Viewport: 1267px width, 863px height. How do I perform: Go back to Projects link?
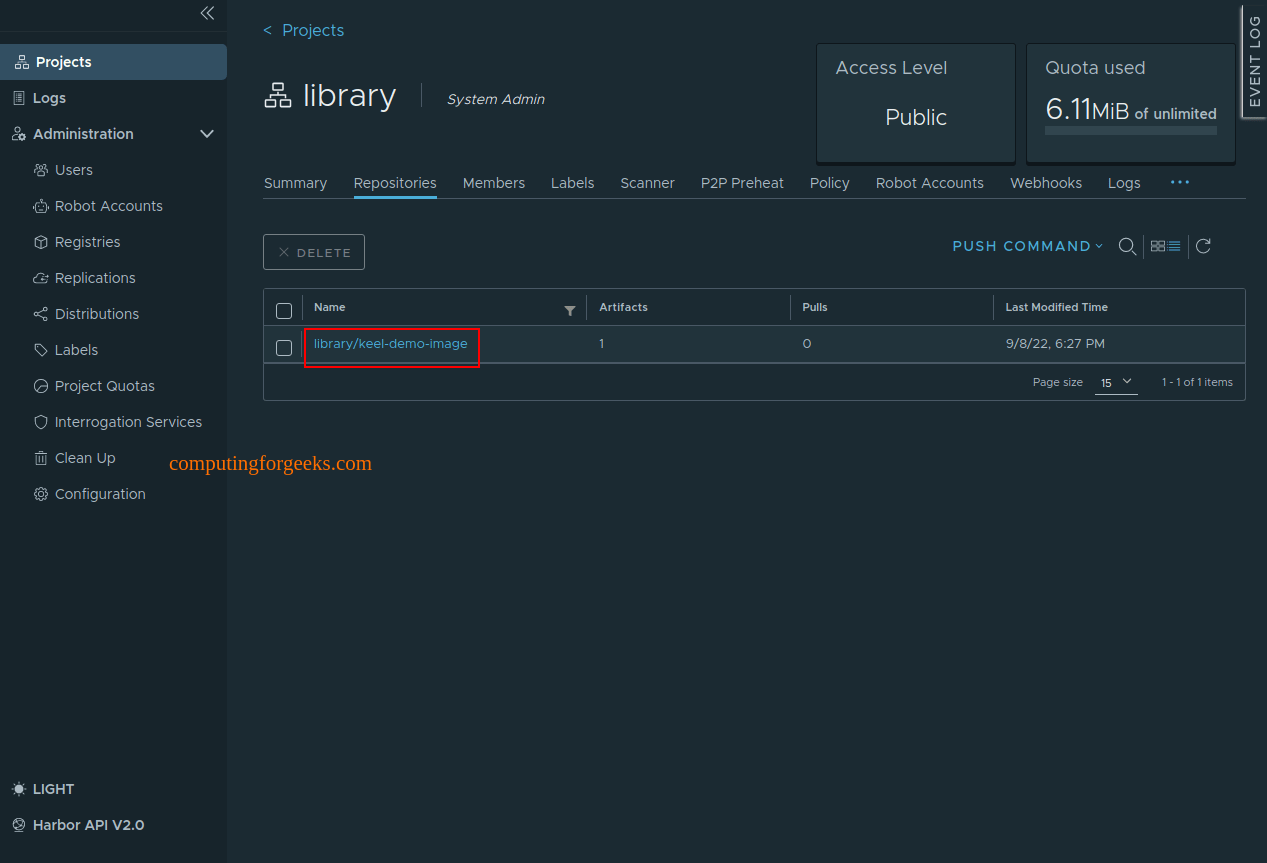click(x=304, y=30)
